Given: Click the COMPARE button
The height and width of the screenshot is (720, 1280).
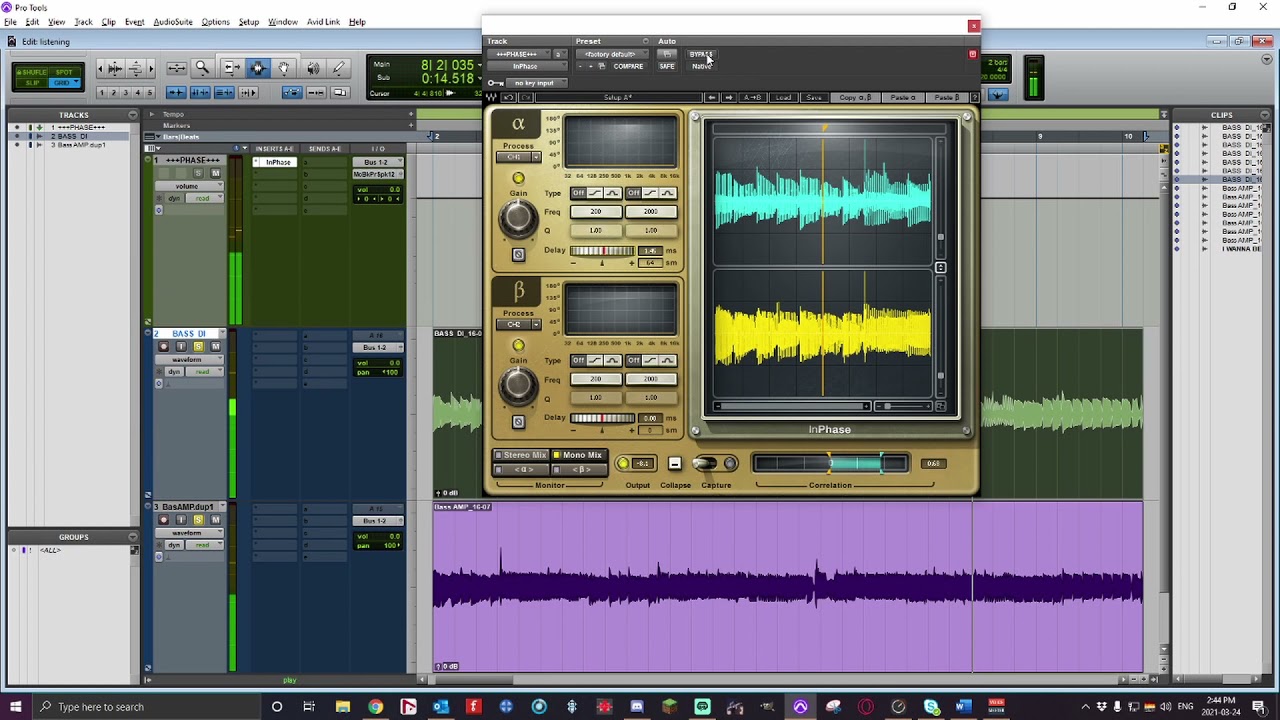Looking at the screenshot, I should pyautogui.click(x=628, y=66).
